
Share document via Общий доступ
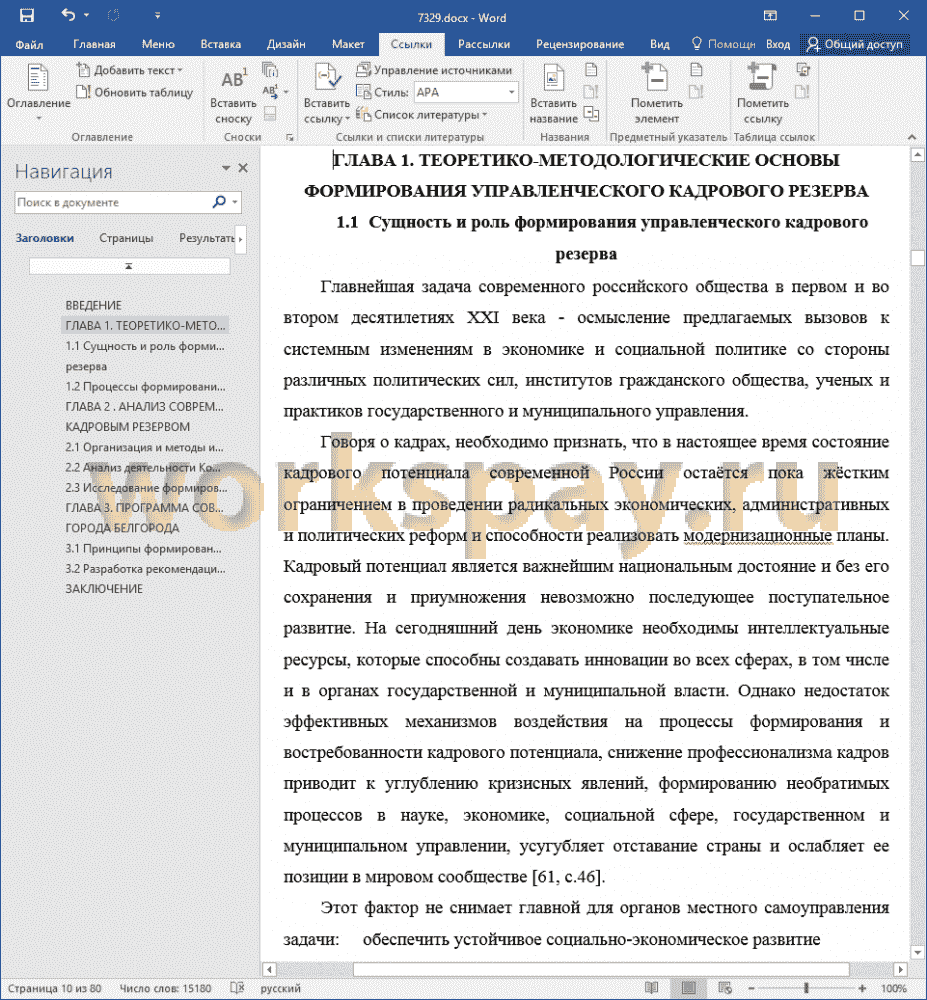tap(855, 44)
